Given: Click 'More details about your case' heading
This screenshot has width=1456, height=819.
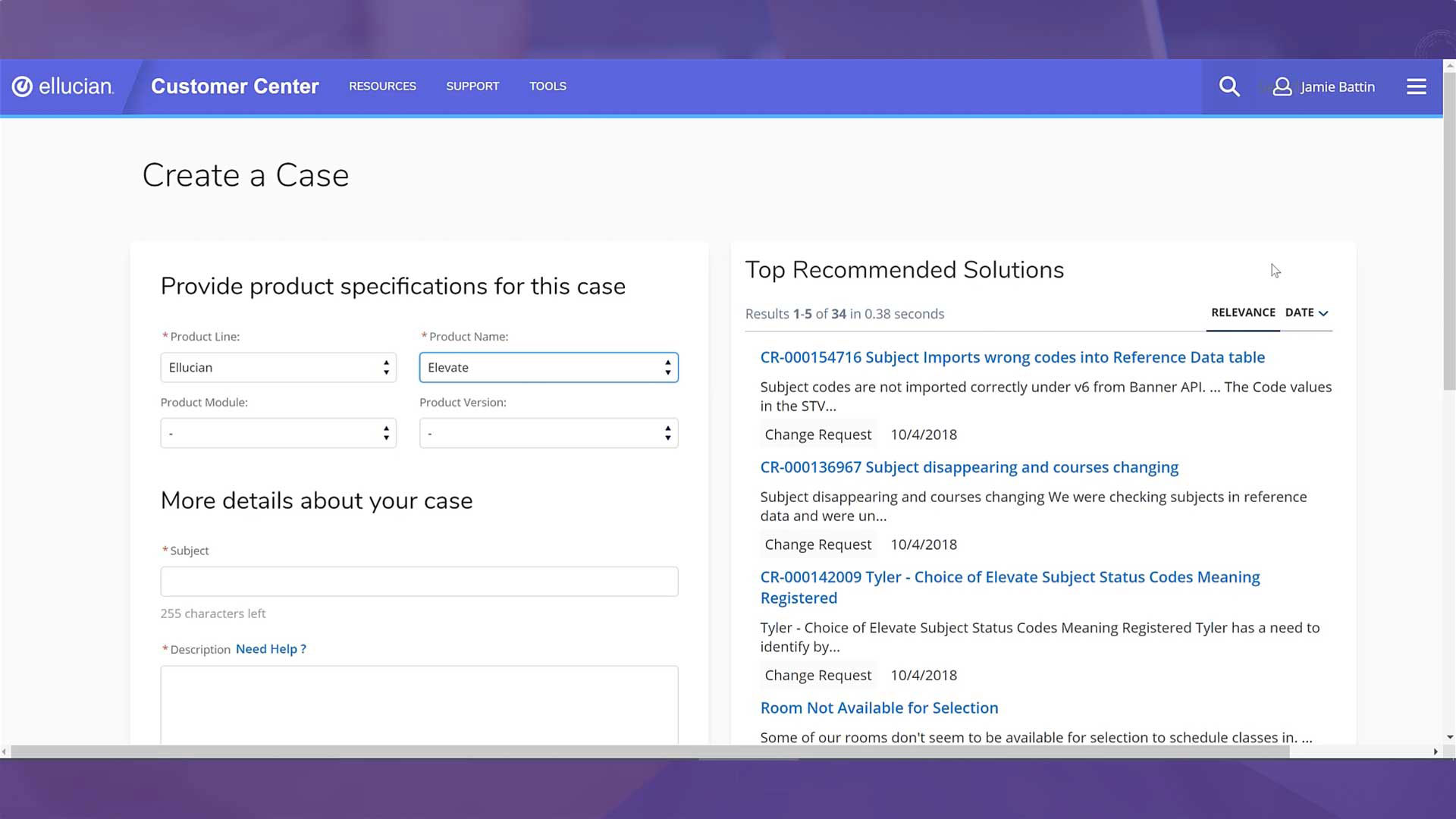Looking at the screenshot, I should pyautogui.click(x=316, y=500).
